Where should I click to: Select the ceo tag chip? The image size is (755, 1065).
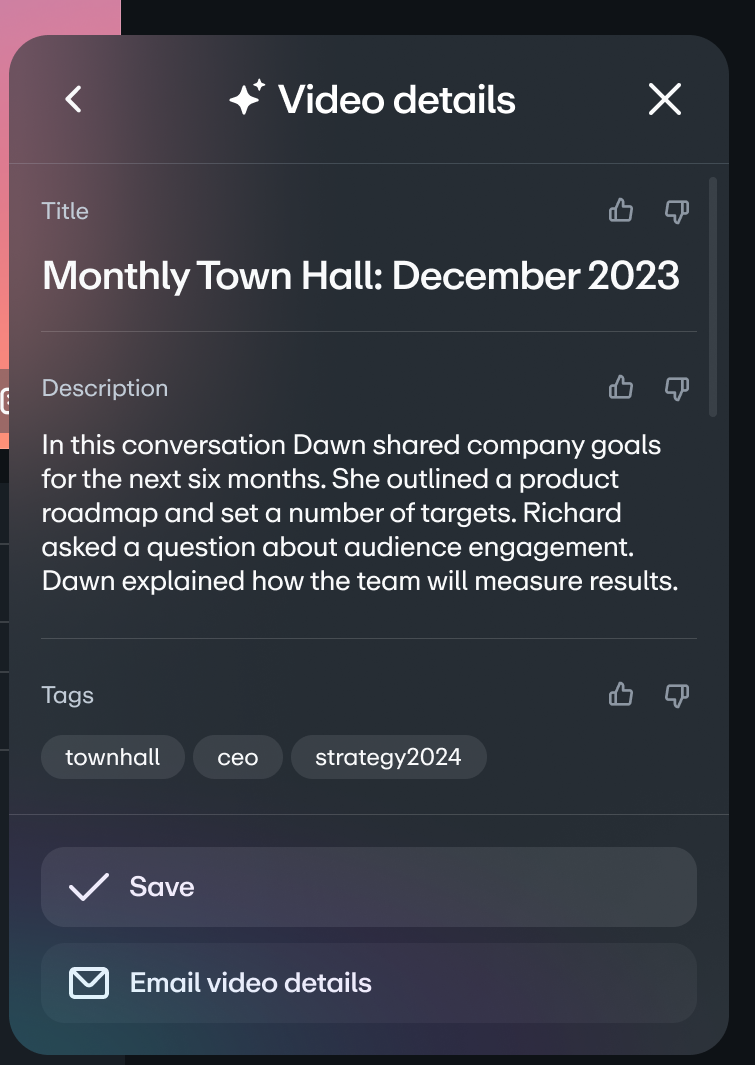tap(238, 757)
